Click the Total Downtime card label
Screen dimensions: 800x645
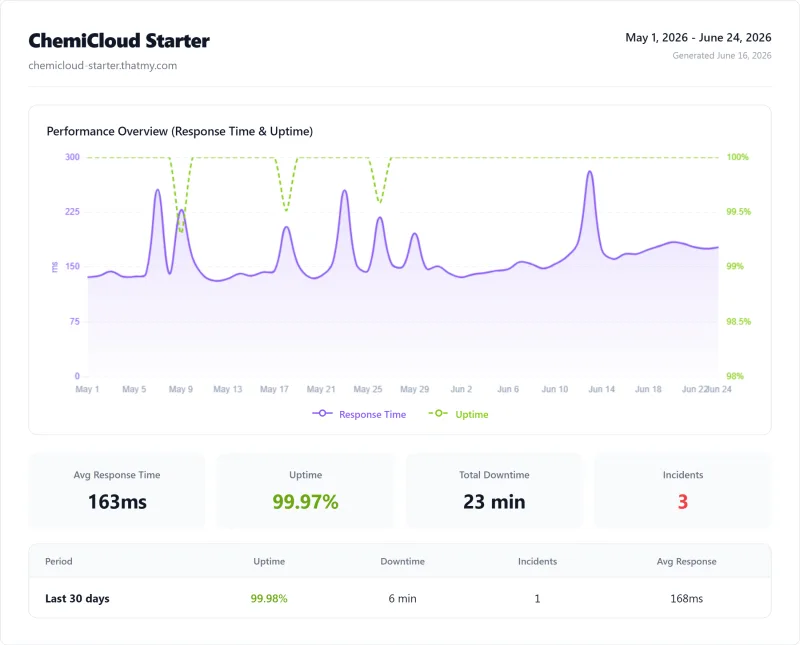(494, 475)
